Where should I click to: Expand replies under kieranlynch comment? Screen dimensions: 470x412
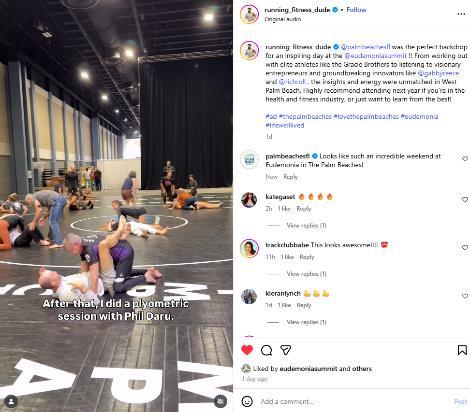[306, 322]
